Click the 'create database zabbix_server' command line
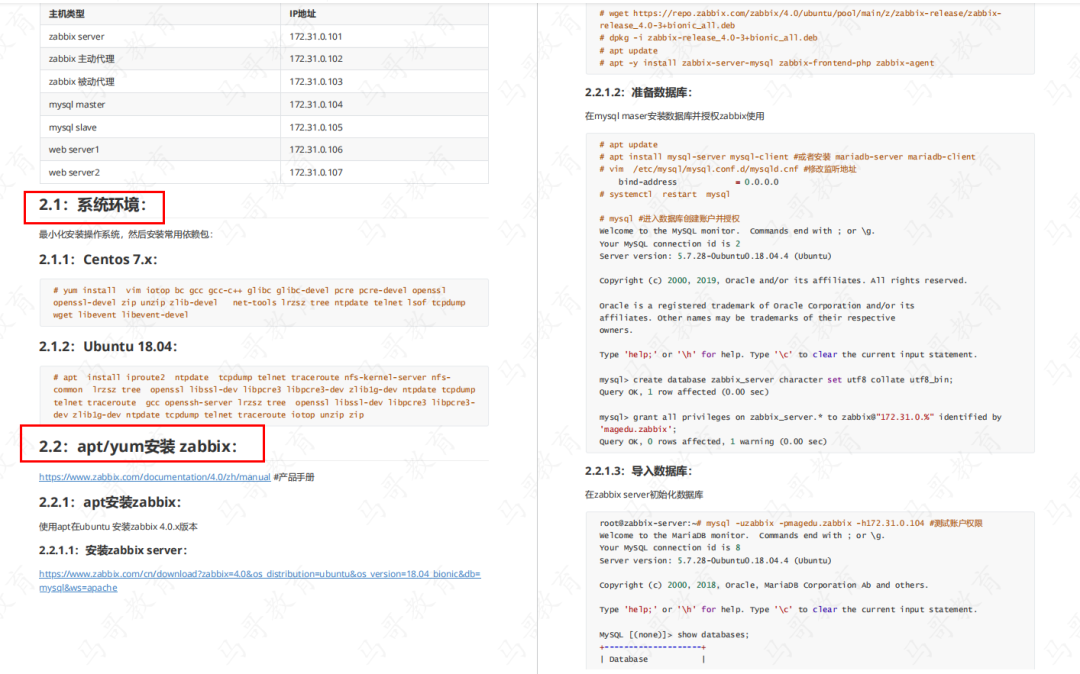 click(776, 380)
